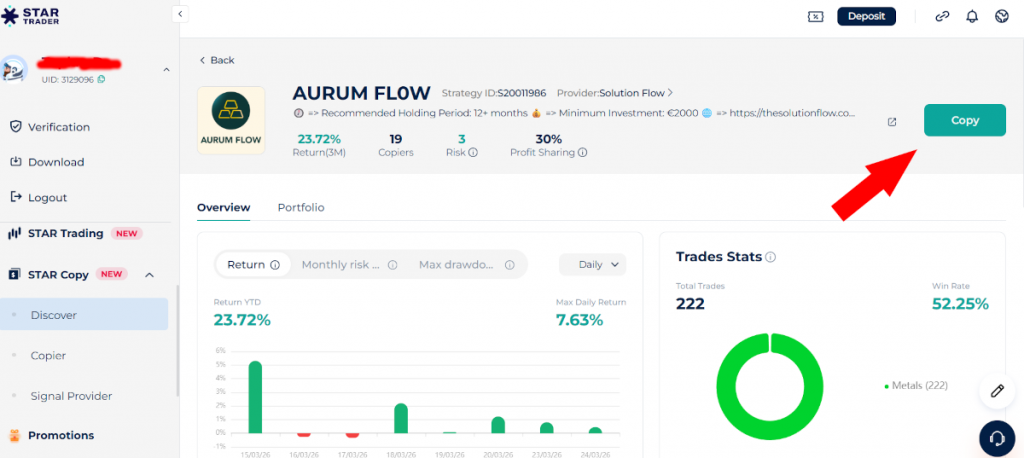
Task: Click the Solution Flow provider name
Action: pyautogui.click(x=632, y=93)
